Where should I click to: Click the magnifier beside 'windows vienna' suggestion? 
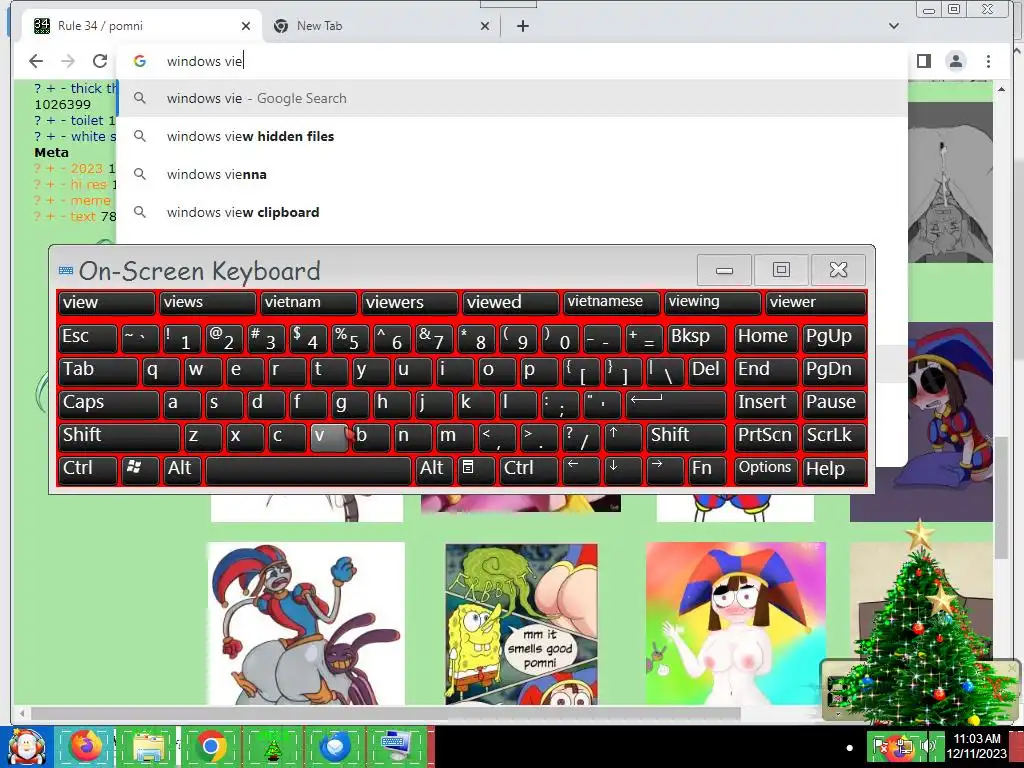(139, 174)
